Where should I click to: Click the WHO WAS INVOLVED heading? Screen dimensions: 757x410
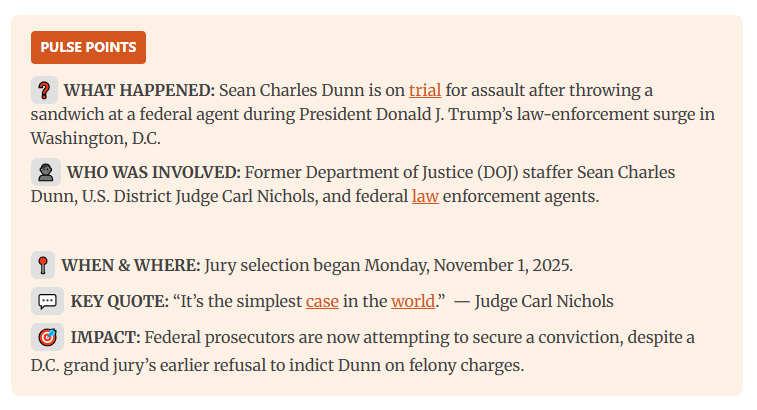click(153, 172)
